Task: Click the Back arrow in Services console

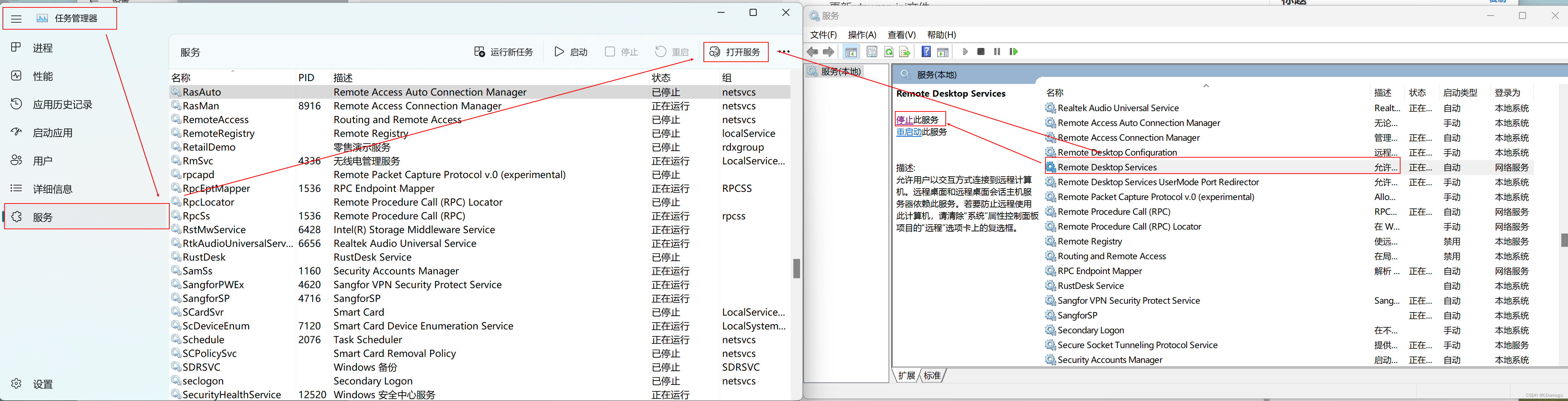Action: pyautogui.click(x=813, y=52)
